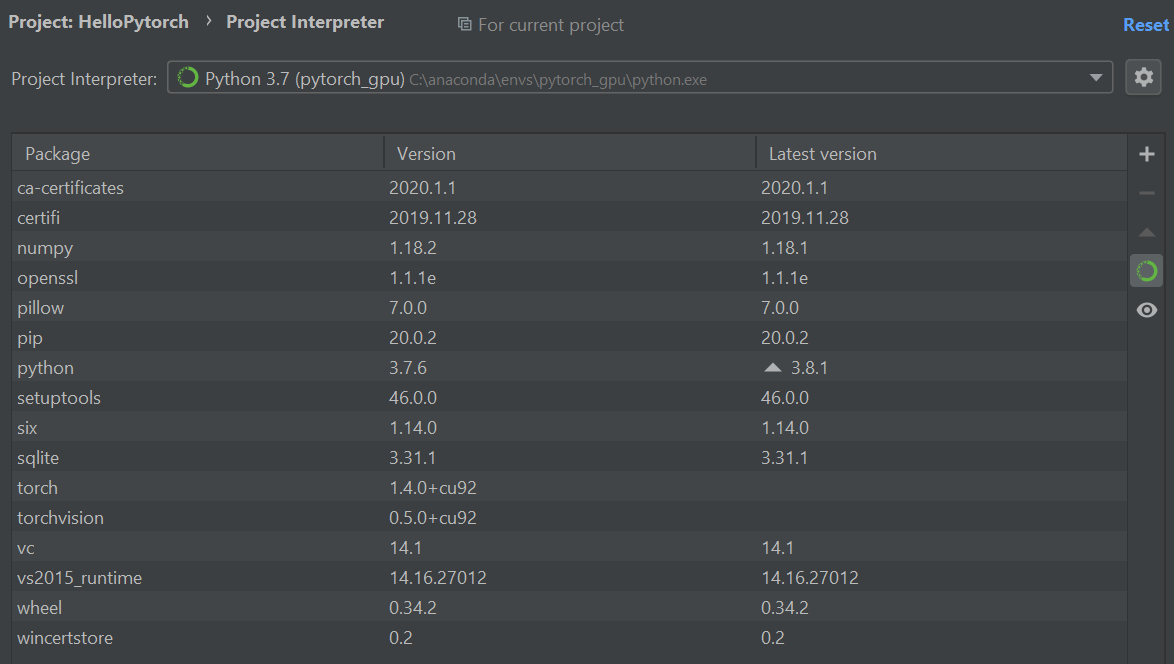The width and height of the screenshot is (1174, 664).
Task: Select the six package row
Action: coord(570,427)
